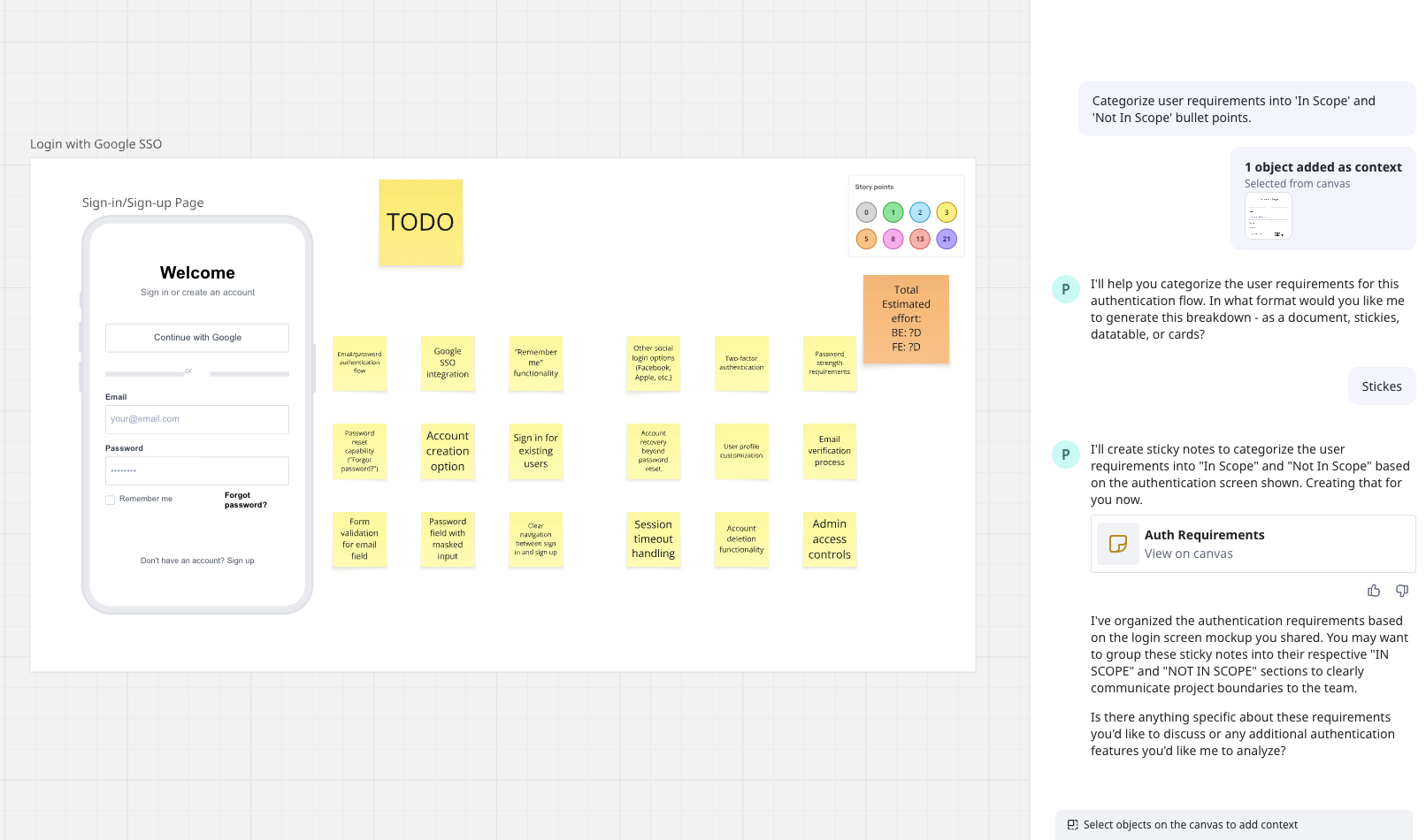The height and width of the screenshot is (840, 1426).
Task: Select the large TODO sticky note
Action: pos(421,222)
